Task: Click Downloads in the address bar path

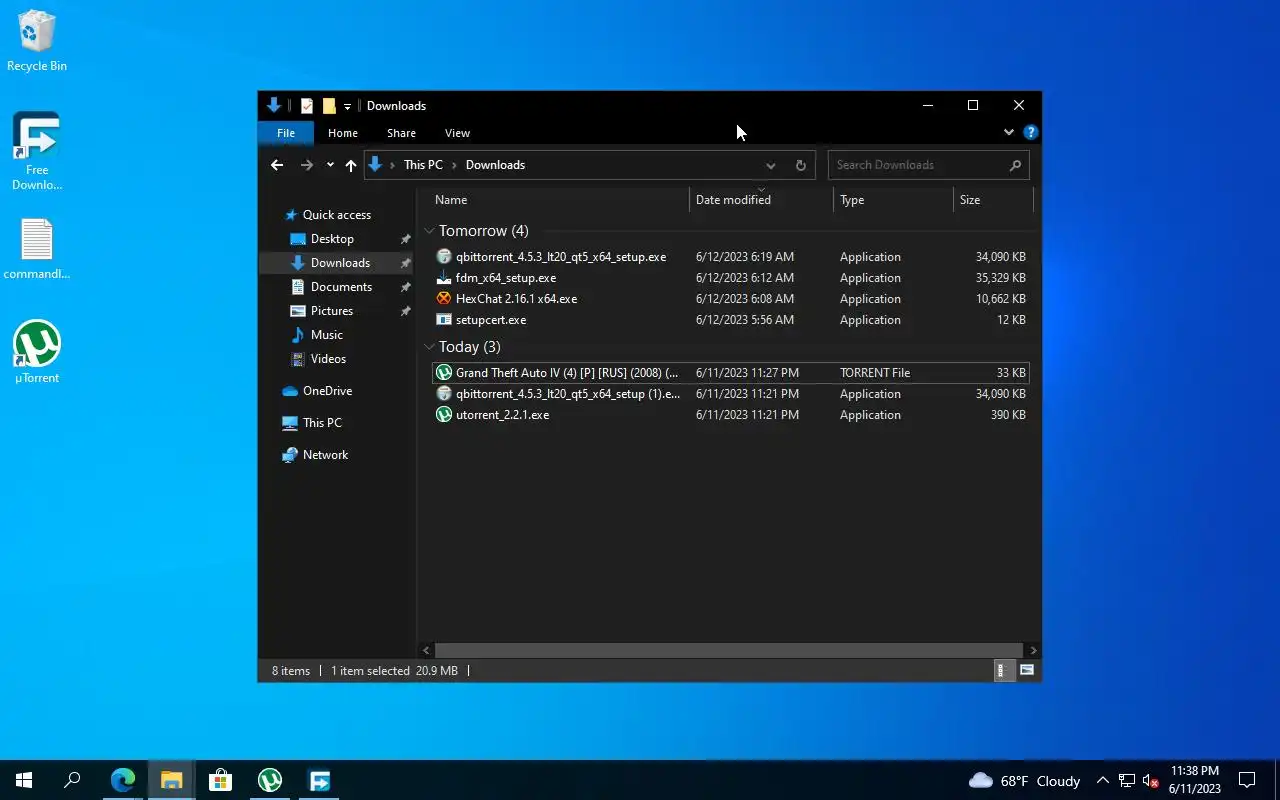Action: coord(495,165)
